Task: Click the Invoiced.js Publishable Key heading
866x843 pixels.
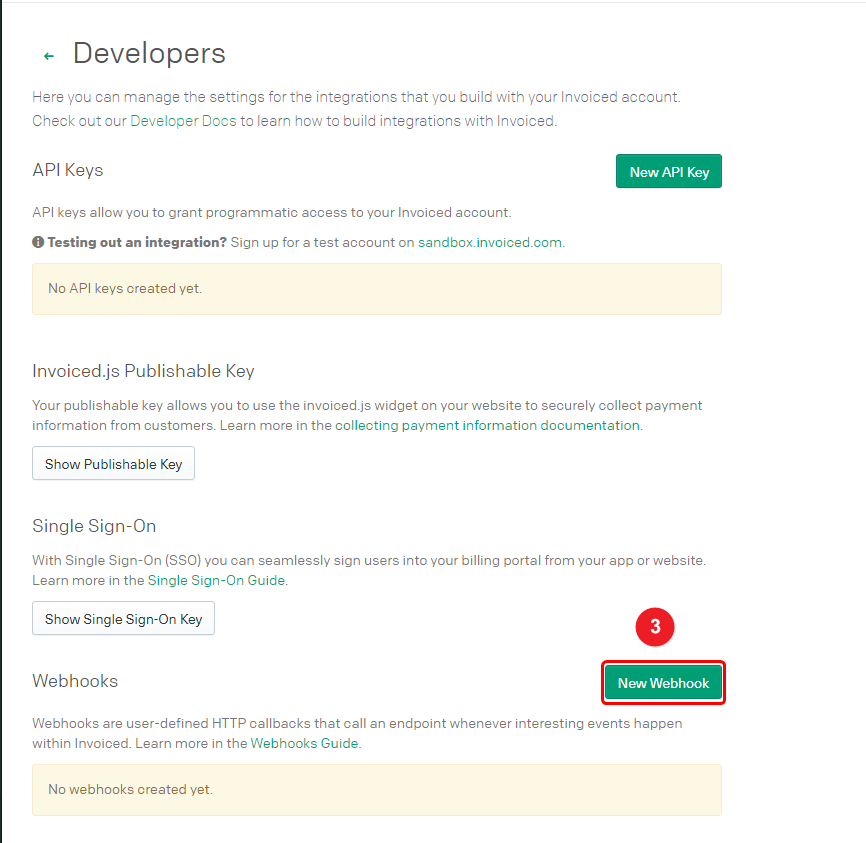Action: (143, 371)
